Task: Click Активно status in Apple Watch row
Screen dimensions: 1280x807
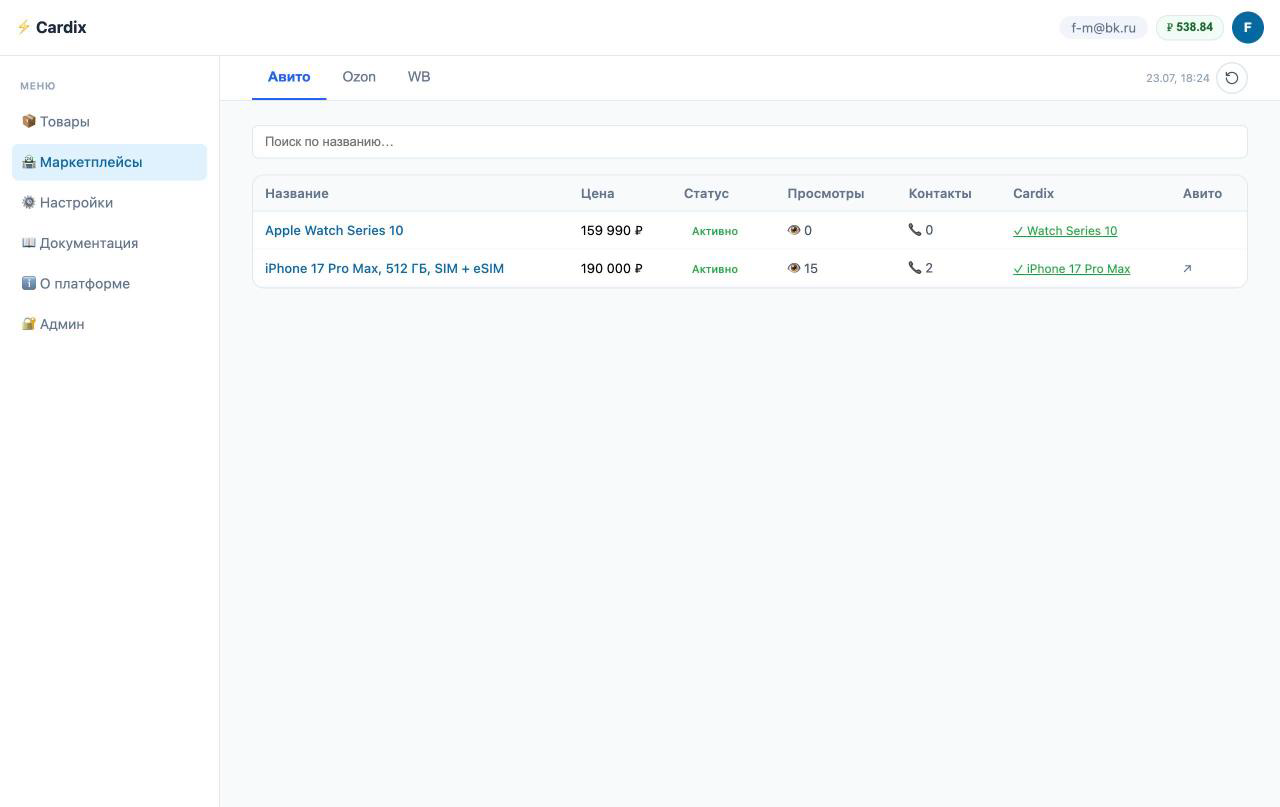Action: click(715, 231)
